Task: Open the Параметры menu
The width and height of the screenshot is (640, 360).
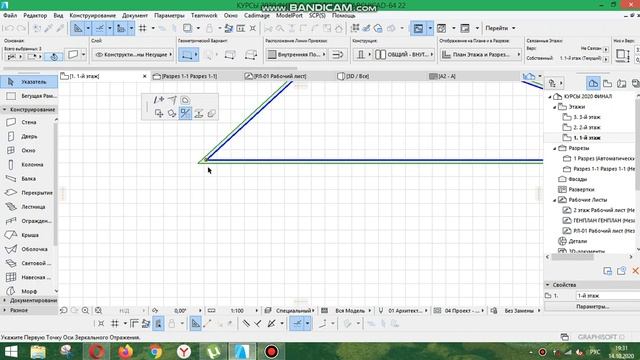Action: (x=169, y=16)
